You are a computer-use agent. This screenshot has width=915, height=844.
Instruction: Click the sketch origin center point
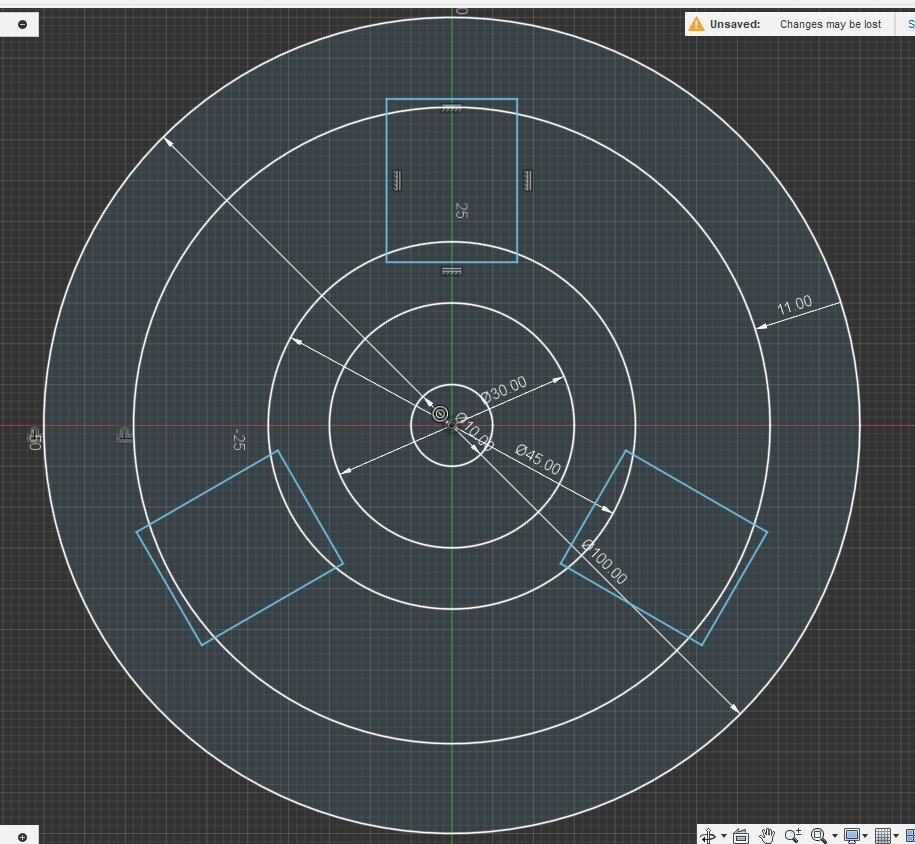click(452, 426)
